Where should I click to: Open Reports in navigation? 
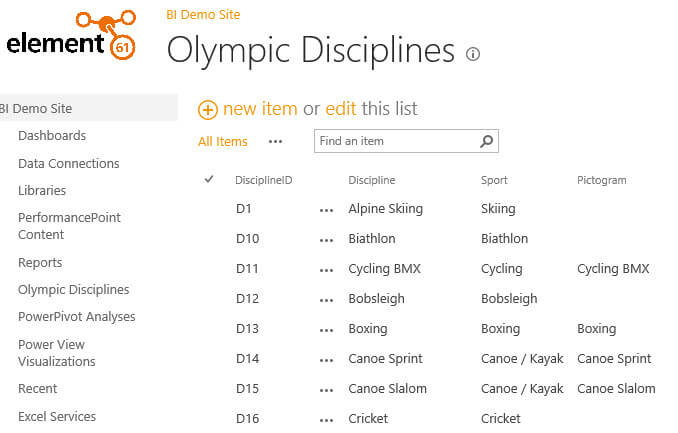pyautogui.click(x=40, y=263)
